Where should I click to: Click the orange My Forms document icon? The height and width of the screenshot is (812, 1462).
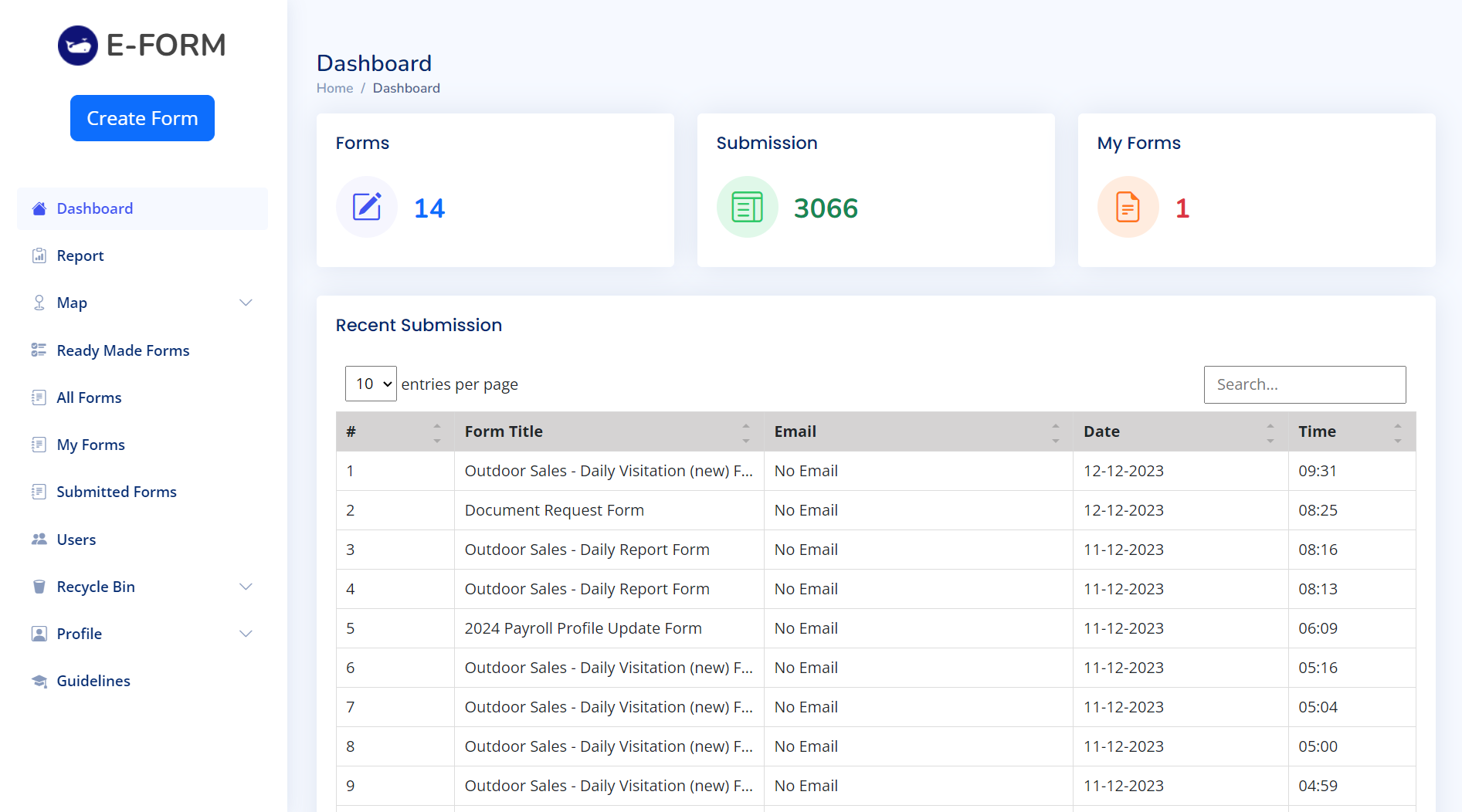[x=1128, y=207]
